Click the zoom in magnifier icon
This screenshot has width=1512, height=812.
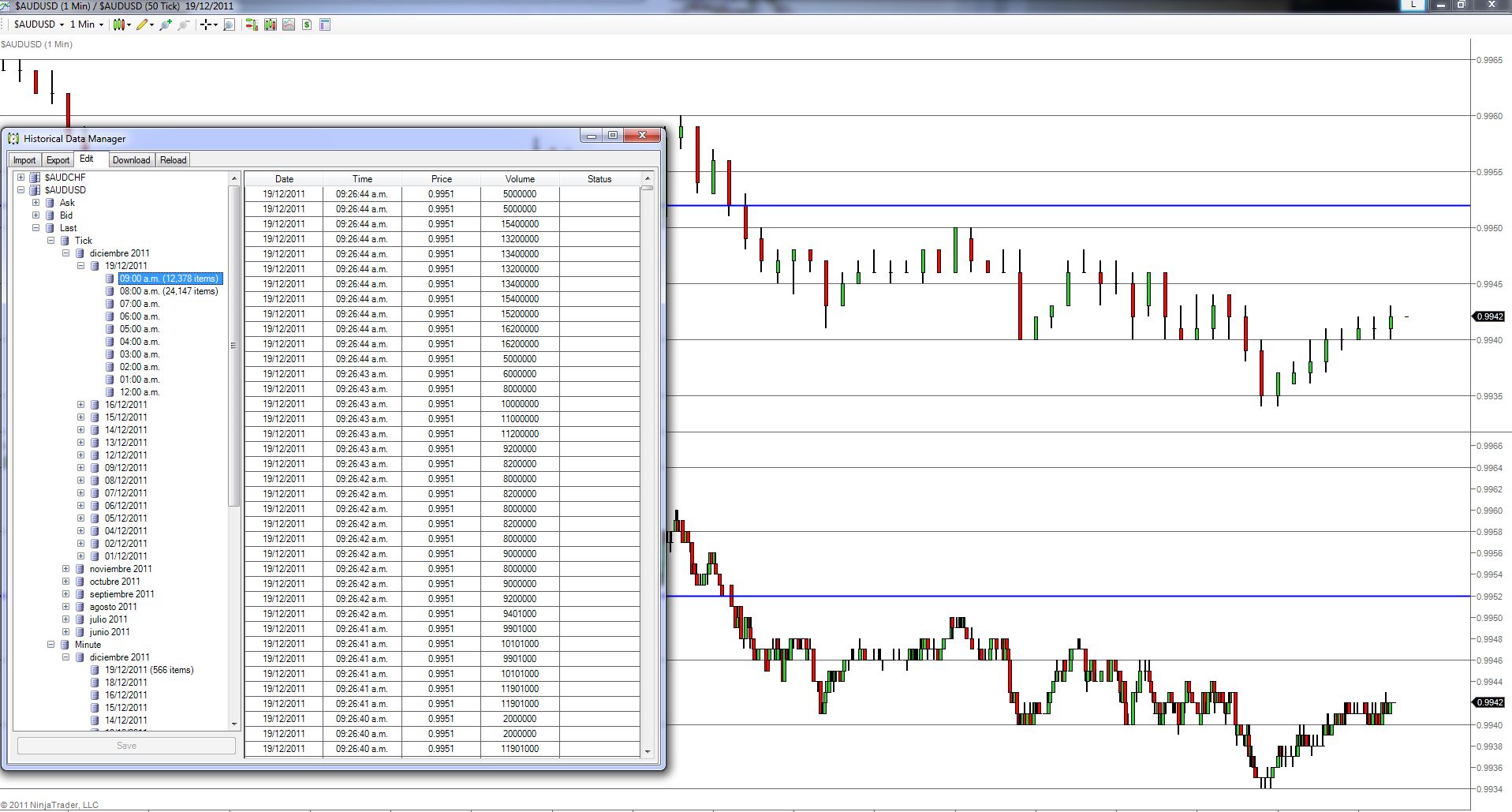point(166,24)
